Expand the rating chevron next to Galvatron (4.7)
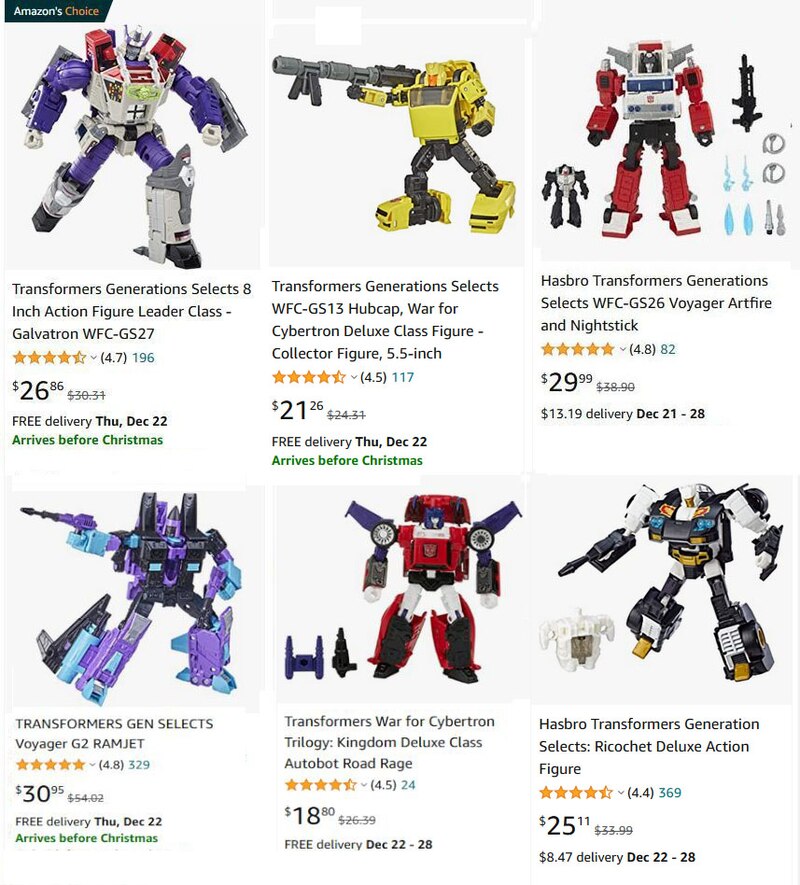800x885 pixels. pos(93,358)
